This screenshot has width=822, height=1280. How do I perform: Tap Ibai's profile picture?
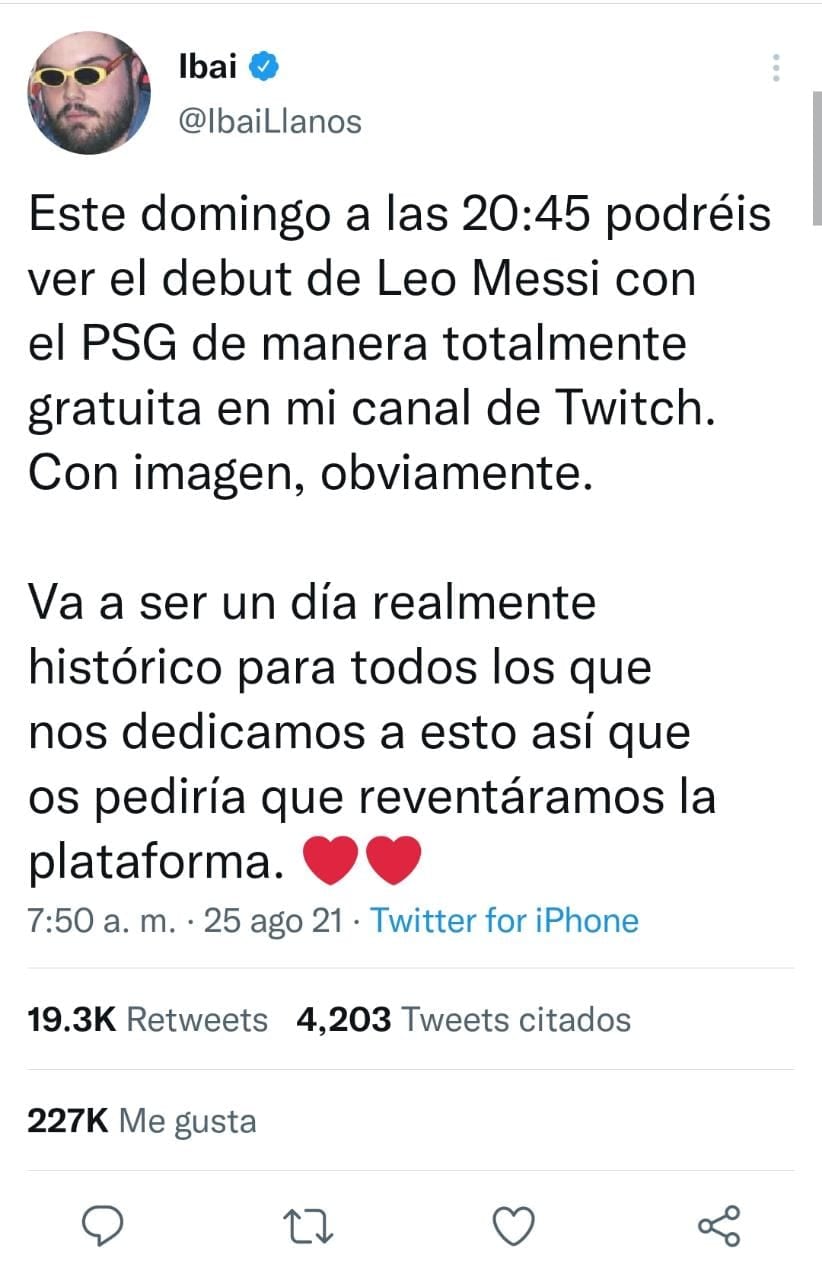pyautogui.click(x=90, y=90)
